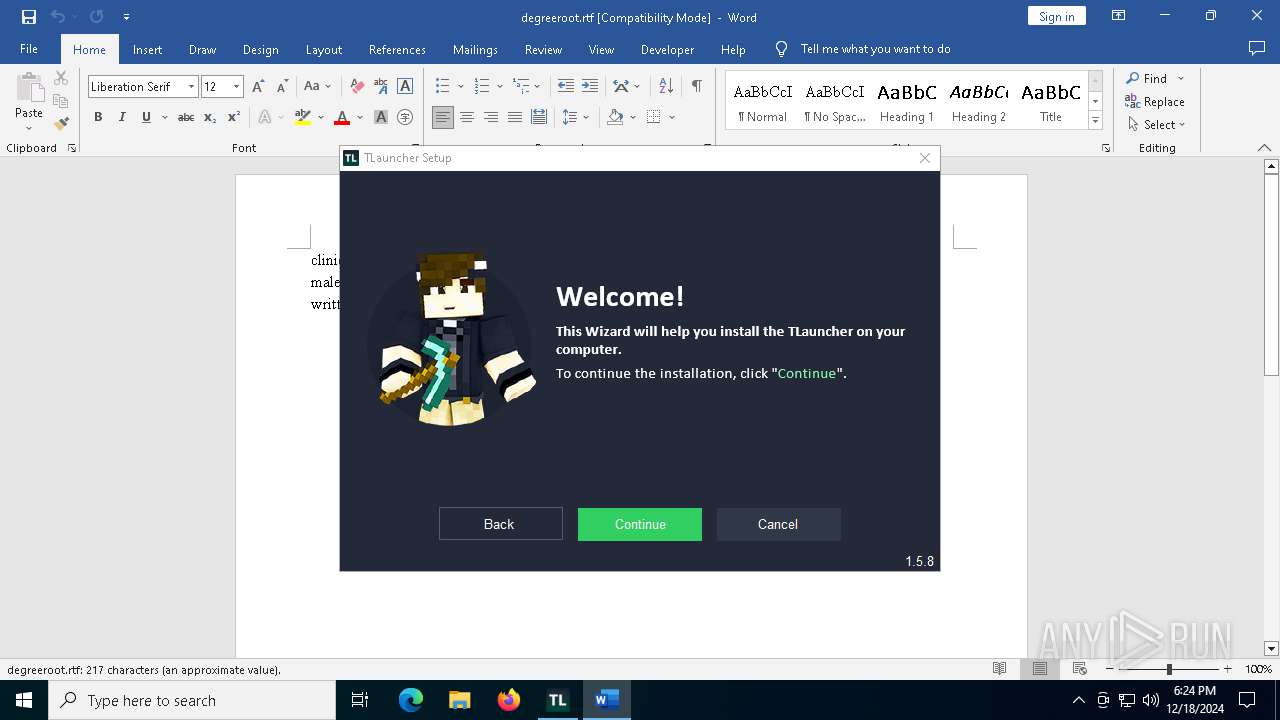Screen dimensions: 1280x720
Task: Select Align Left
Action: (x=443, y=117)
